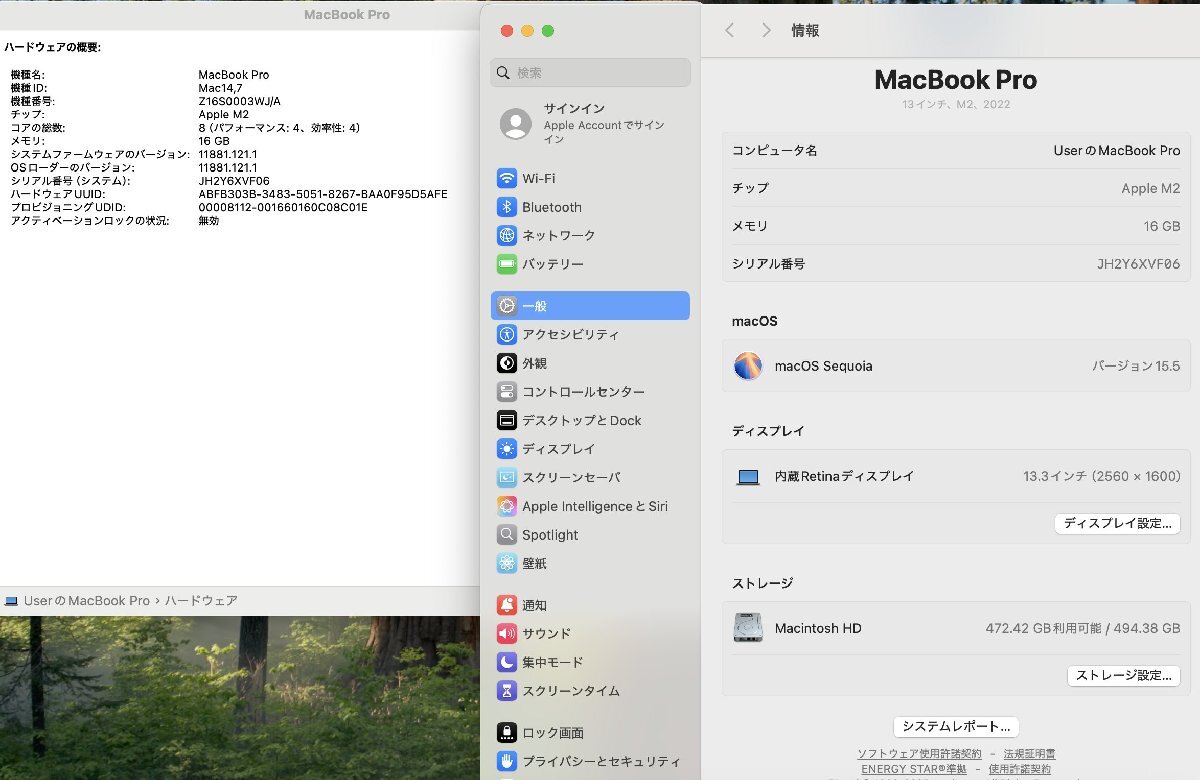1200x780 pixels.
Task: Select the 一般 gear icon
Action: [x=507, y=306]
